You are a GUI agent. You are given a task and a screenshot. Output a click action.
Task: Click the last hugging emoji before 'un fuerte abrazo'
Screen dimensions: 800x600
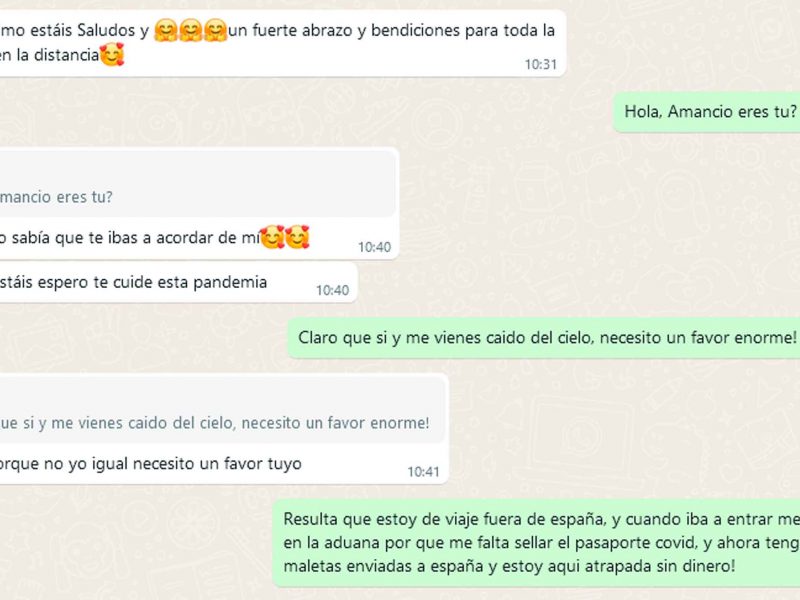coord(215,31)
